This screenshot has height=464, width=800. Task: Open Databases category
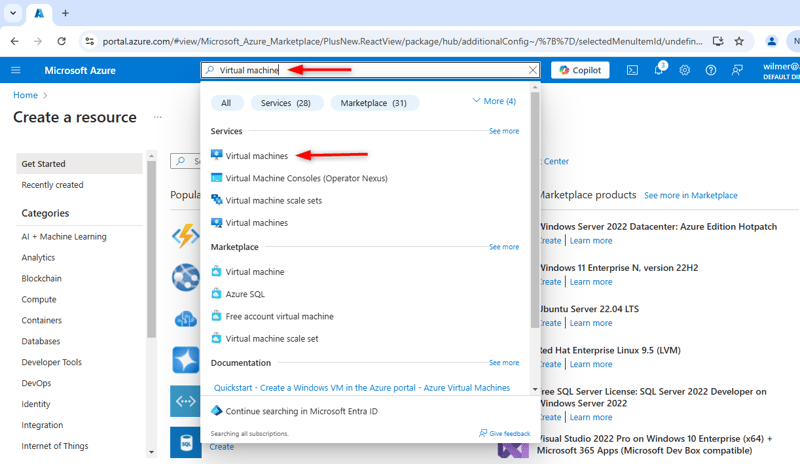(x=40, y=341)
